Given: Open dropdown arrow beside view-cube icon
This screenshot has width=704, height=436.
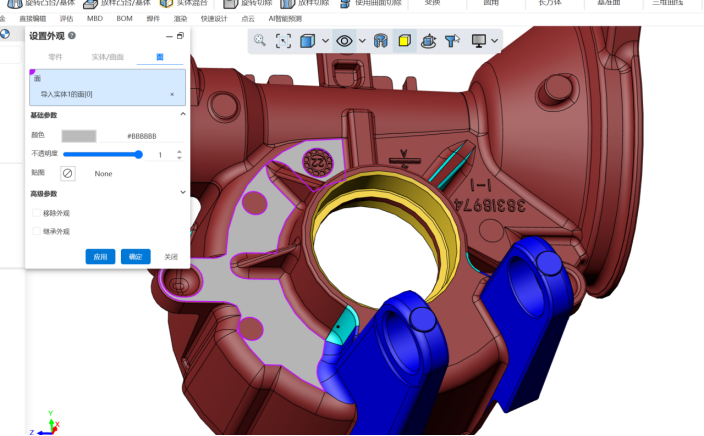Looking at the screenshot, I should 326,41.
